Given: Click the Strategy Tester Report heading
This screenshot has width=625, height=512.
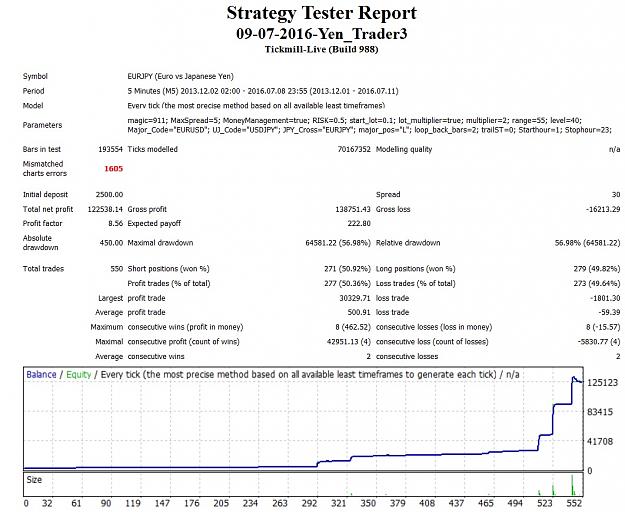Looking at the screenshot, I should click(321, 13).
